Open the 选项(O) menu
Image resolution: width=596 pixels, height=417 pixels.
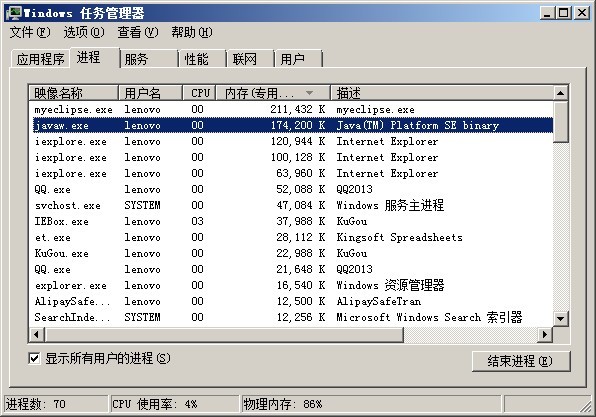click(84, 32)
